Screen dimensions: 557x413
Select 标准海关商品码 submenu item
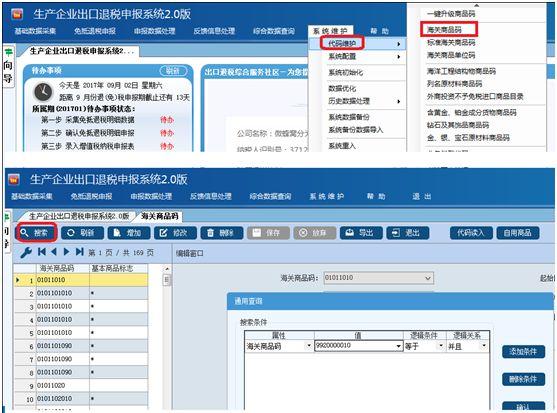click(x=451, y=43)
